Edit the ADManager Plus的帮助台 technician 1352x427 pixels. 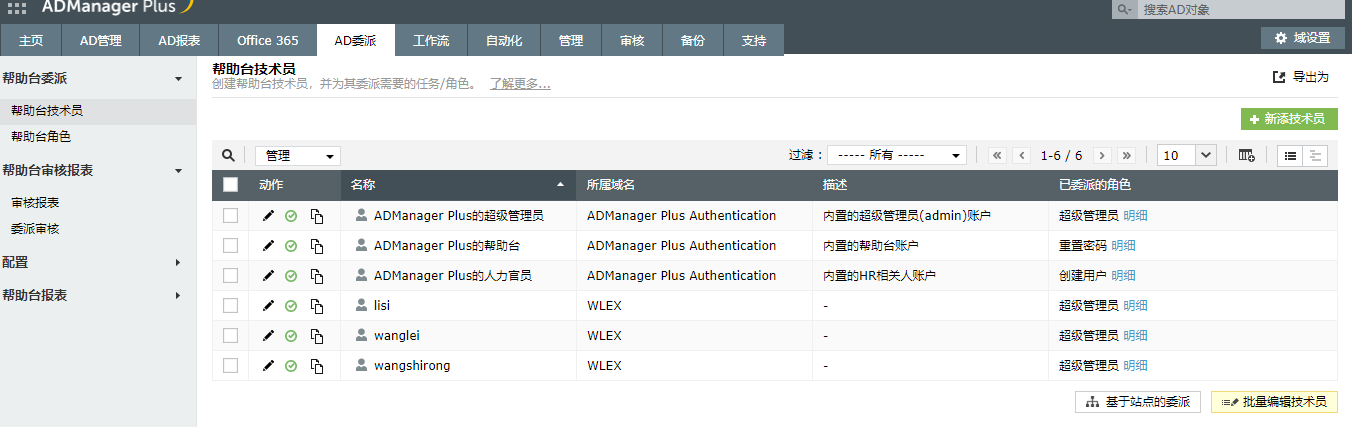tap(268, 245)
